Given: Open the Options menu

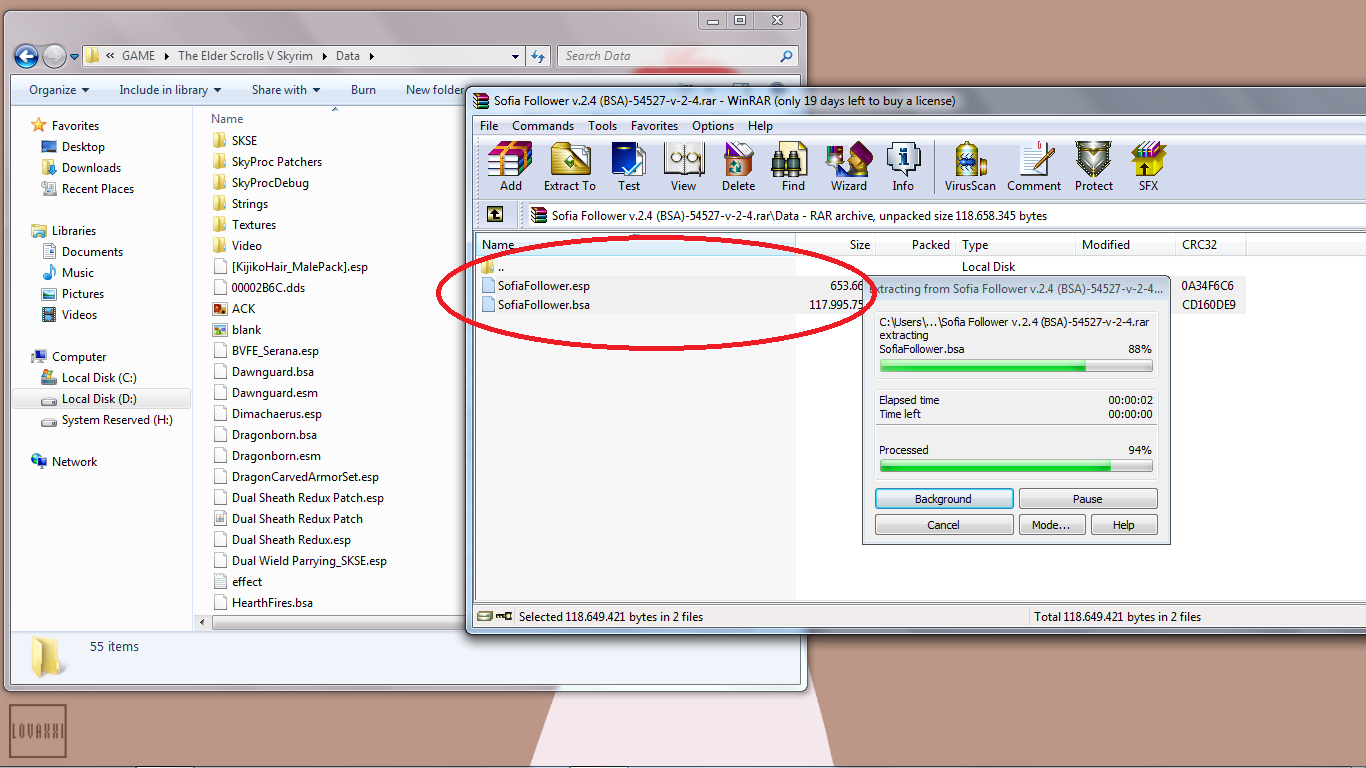Looking at the screenshot, I should 713,126.
